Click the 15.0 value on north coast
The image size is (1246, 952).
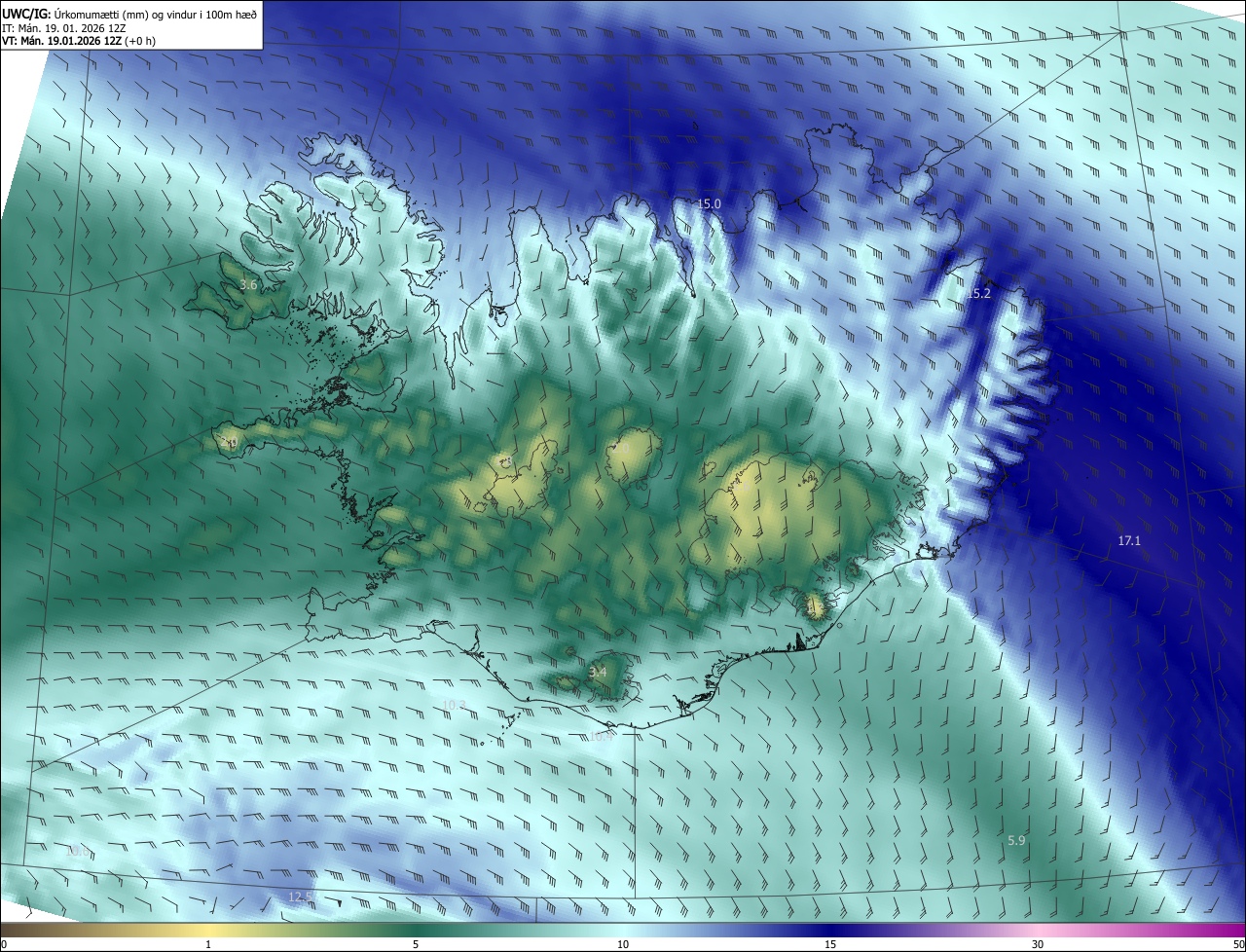pos(709,204)
